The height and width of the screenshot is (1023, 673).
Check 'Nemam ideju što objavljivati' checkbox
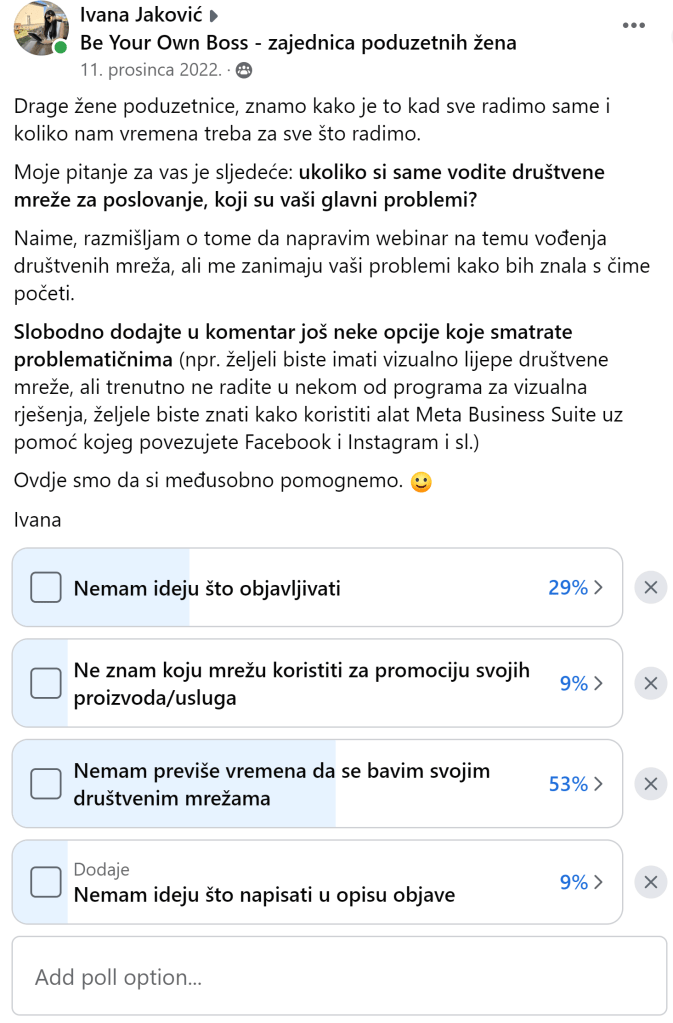46,588
